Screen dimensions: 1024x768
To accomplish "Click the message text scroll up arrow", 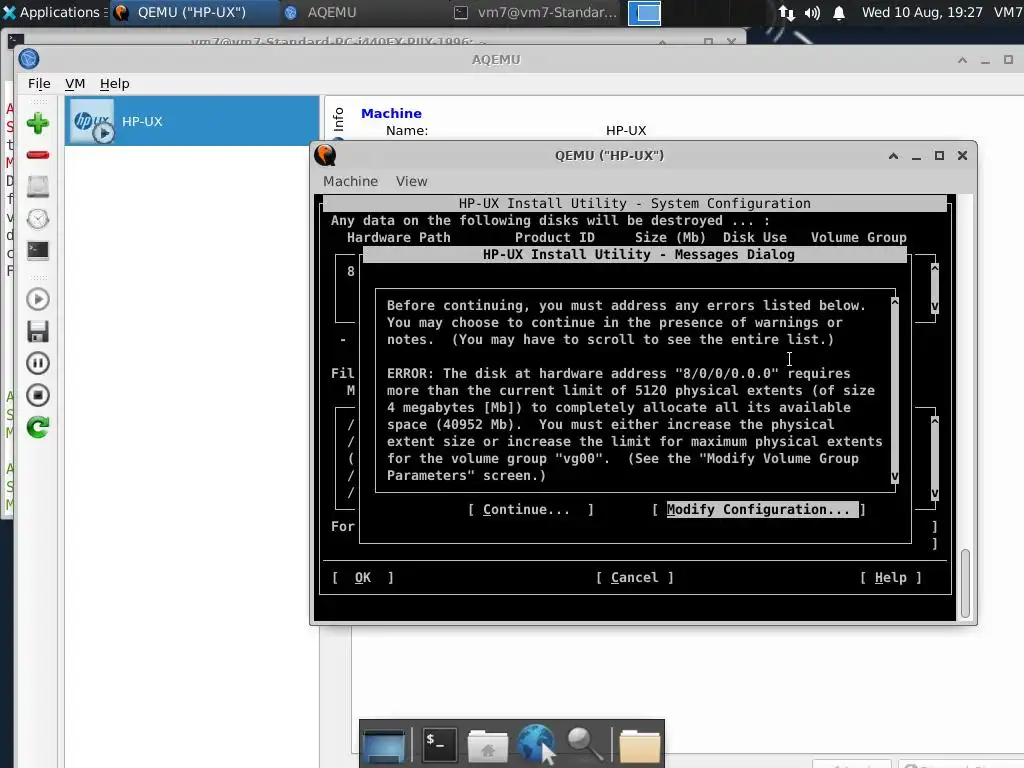I will (x=895, y=302).
